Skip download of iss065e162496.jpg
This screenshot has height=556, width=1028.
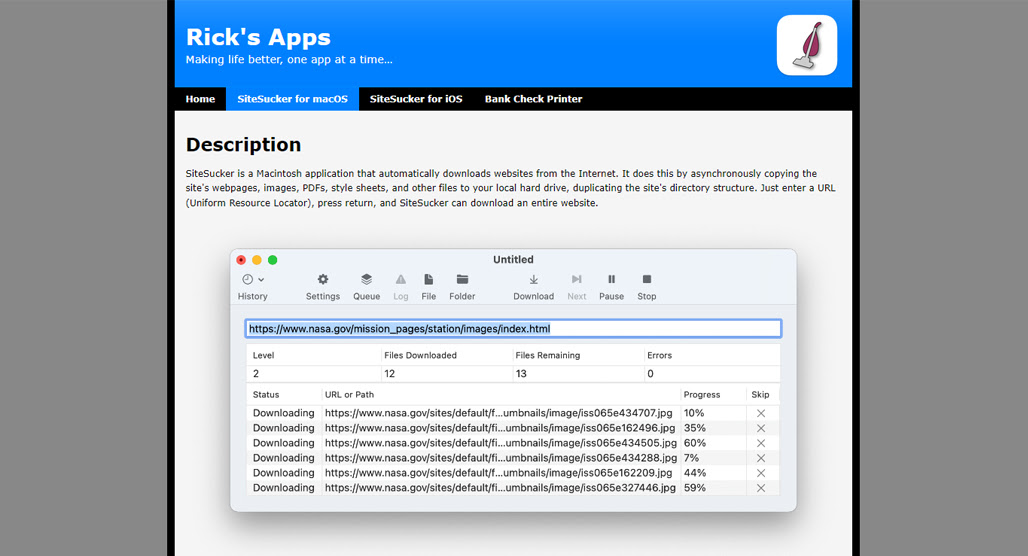coord(761,428)
